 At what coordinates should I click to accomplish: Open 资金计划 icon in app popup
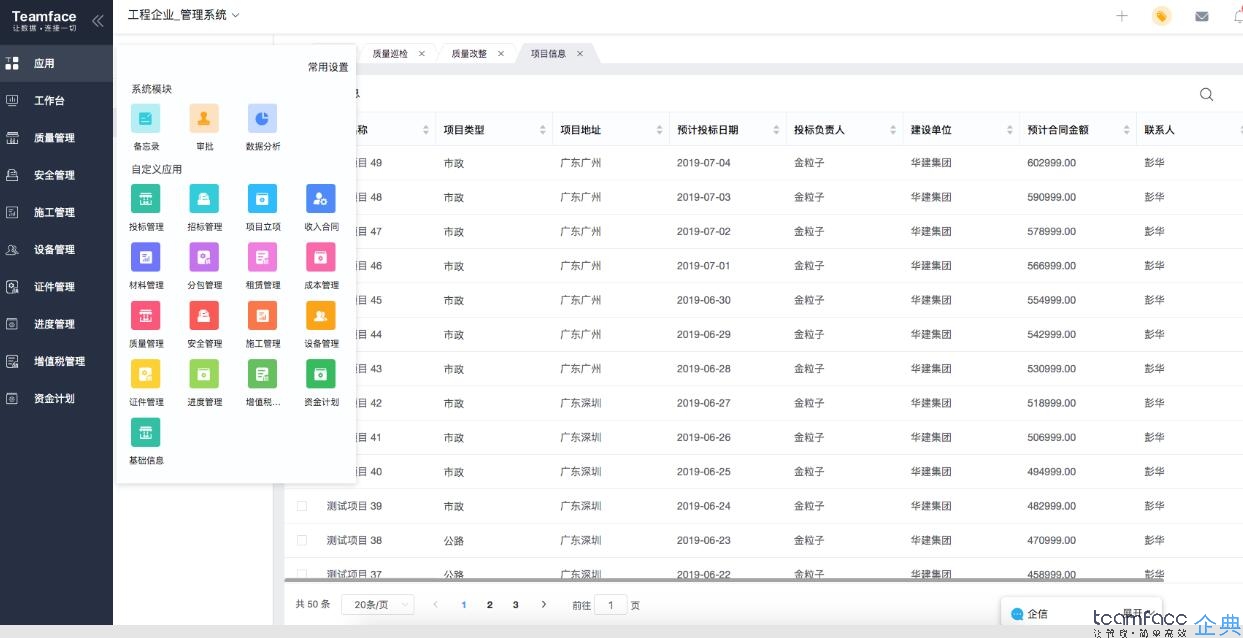click(321, 374)
